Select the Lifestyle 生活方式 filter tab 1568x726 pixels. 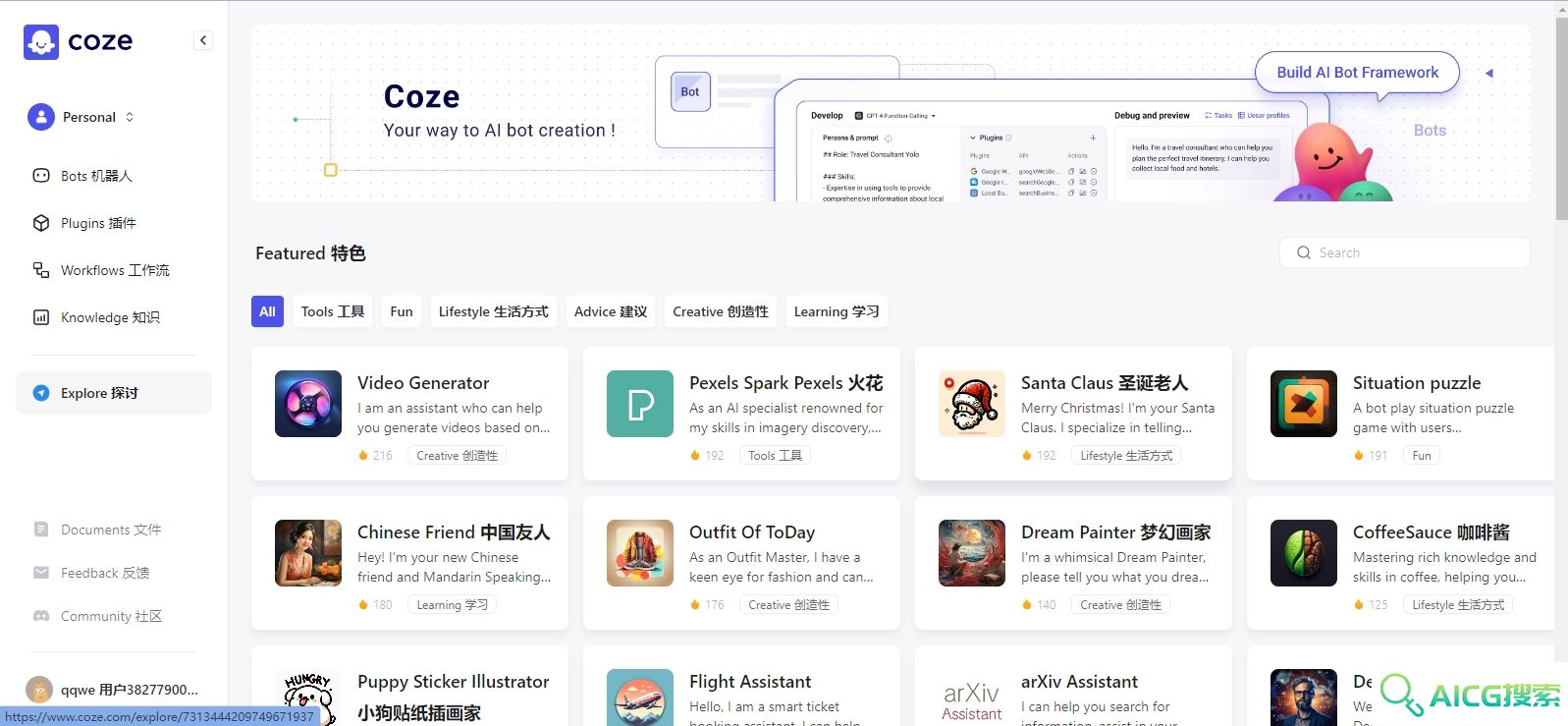494,311
